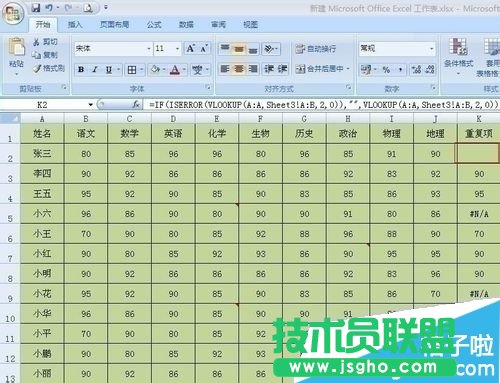
Task: Open the Number dialog launcher (数字)
Action: pos(433,88)
